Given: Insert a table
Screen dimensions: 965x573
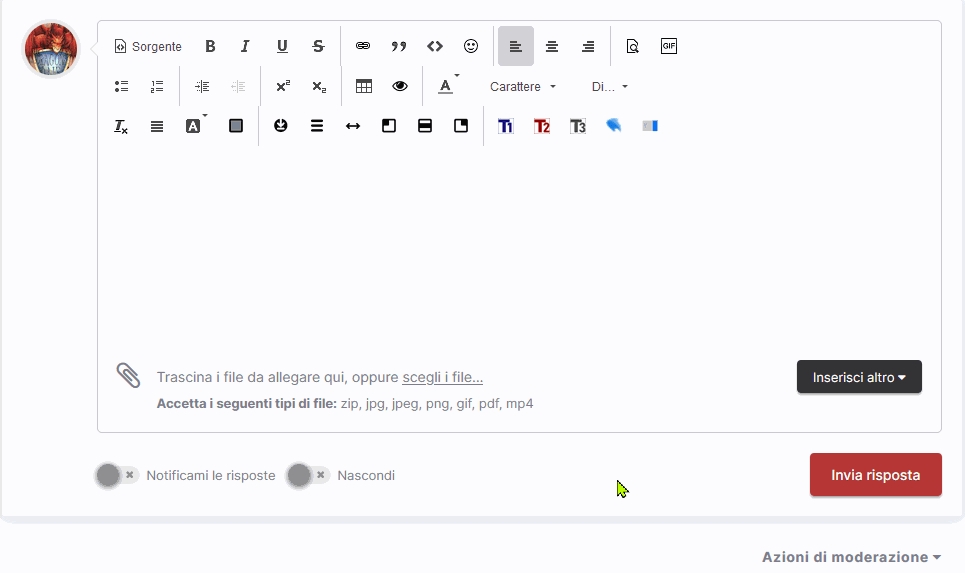Looking at the screenshot, I should [x=364, y=87].
